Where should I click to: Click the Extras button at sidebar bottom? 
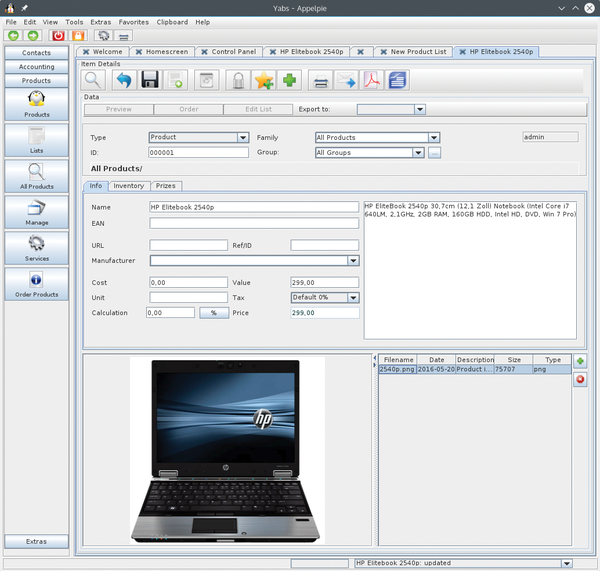point(37,542)
